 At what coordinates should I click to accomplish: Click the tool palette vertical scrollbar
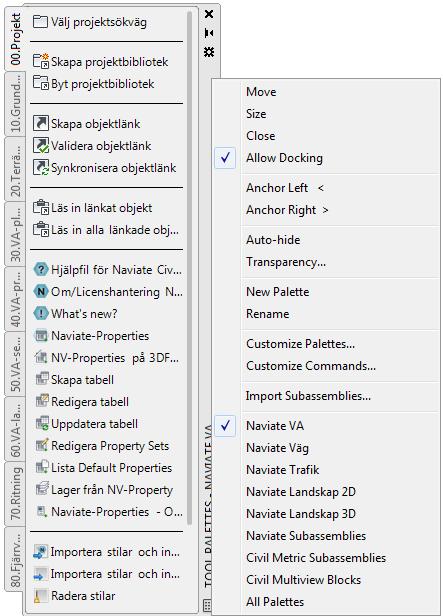pyautogui.click(x=190, y=267)
